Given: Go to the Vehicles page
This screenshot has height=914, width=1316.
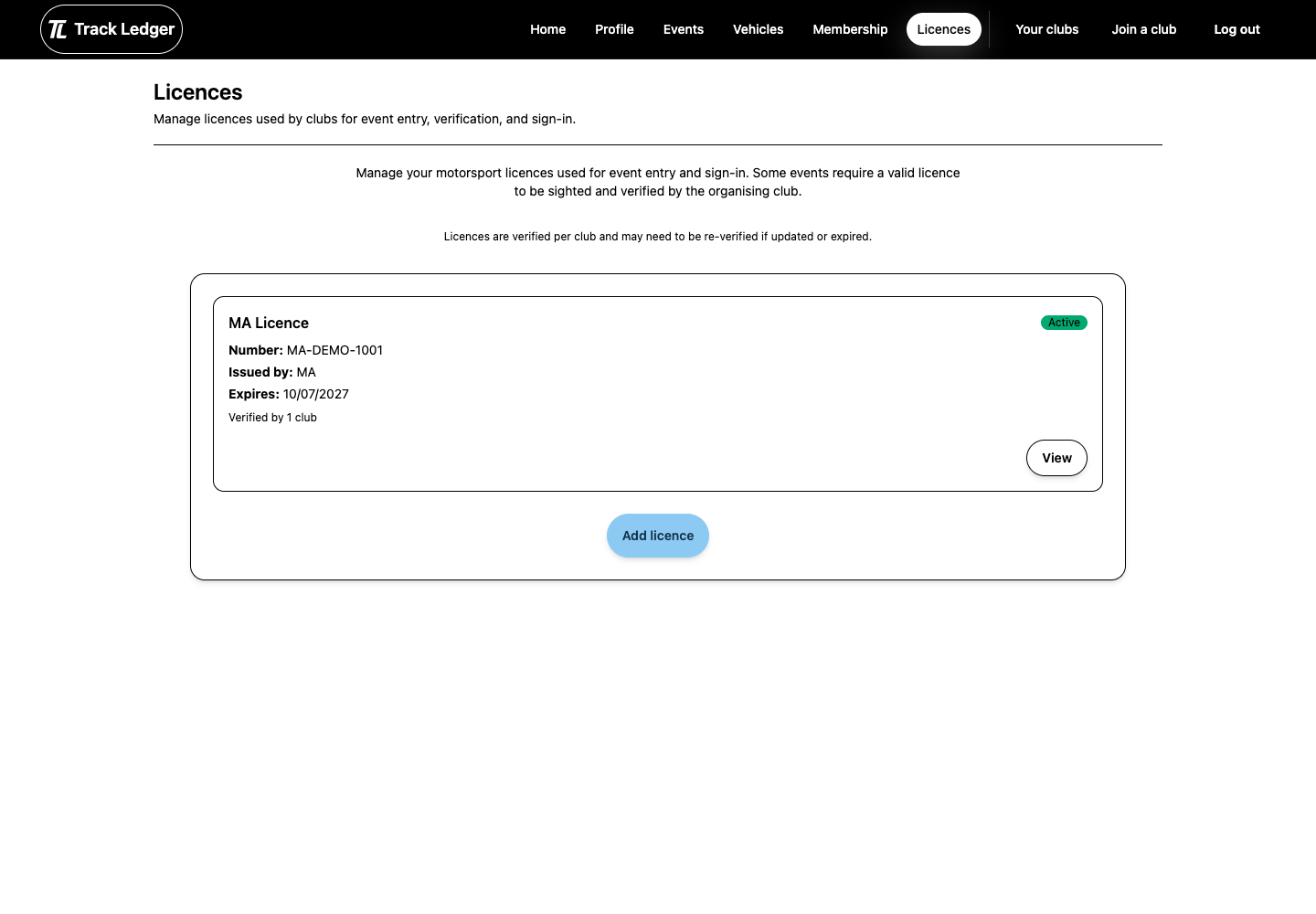Looking at the screenshot, I should 758,29.
